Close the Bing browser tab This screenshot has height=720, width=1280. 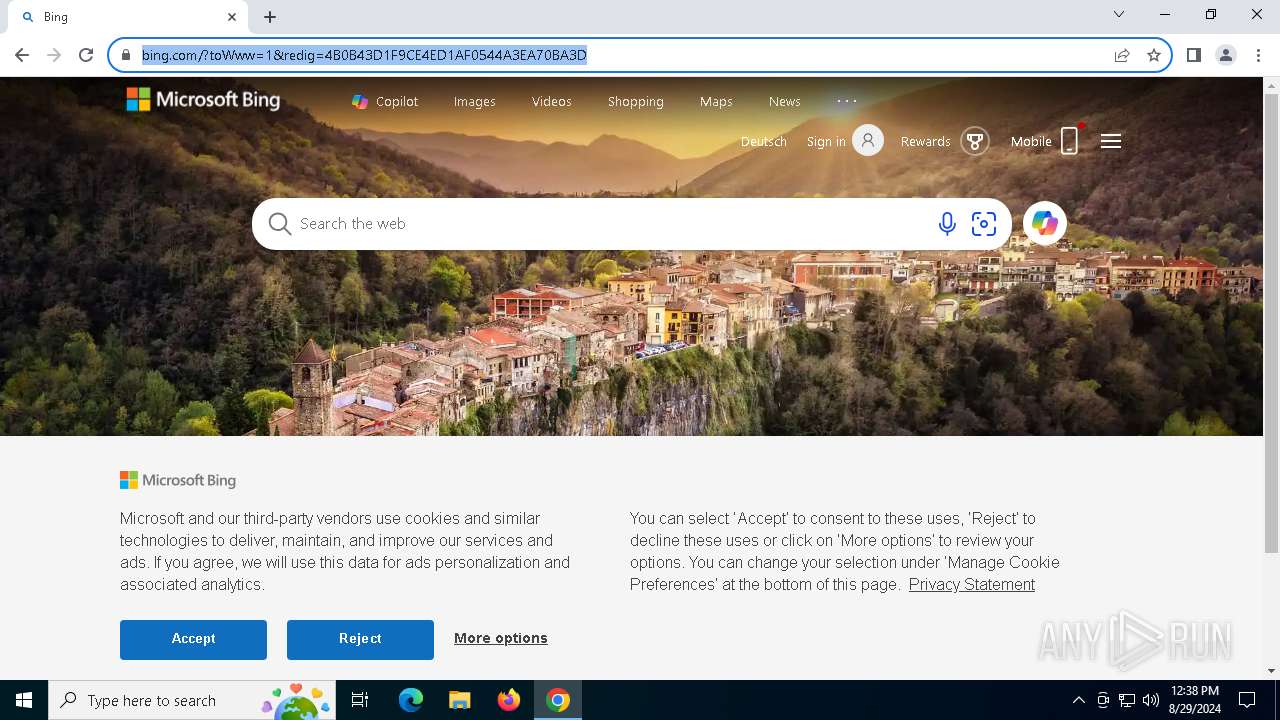click(x=232, y=17)
